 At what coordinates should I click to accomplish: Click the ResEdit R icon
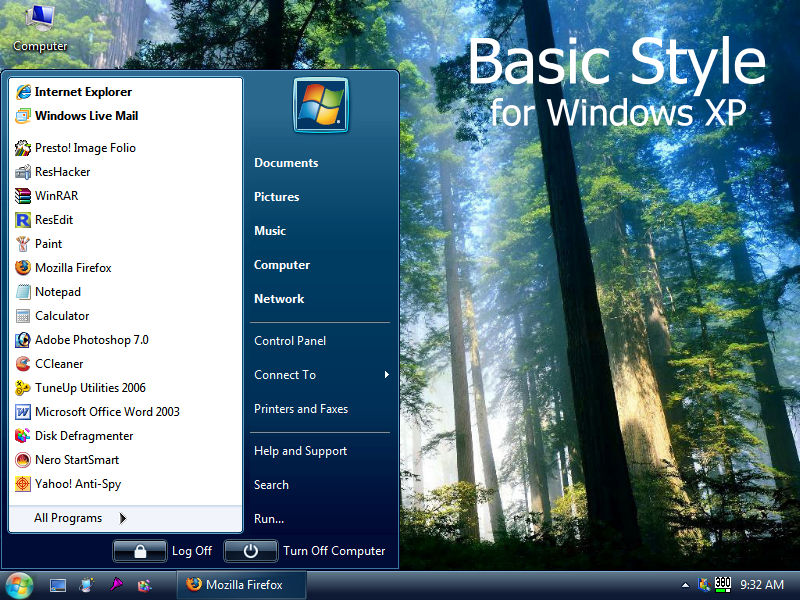point(23,220)
